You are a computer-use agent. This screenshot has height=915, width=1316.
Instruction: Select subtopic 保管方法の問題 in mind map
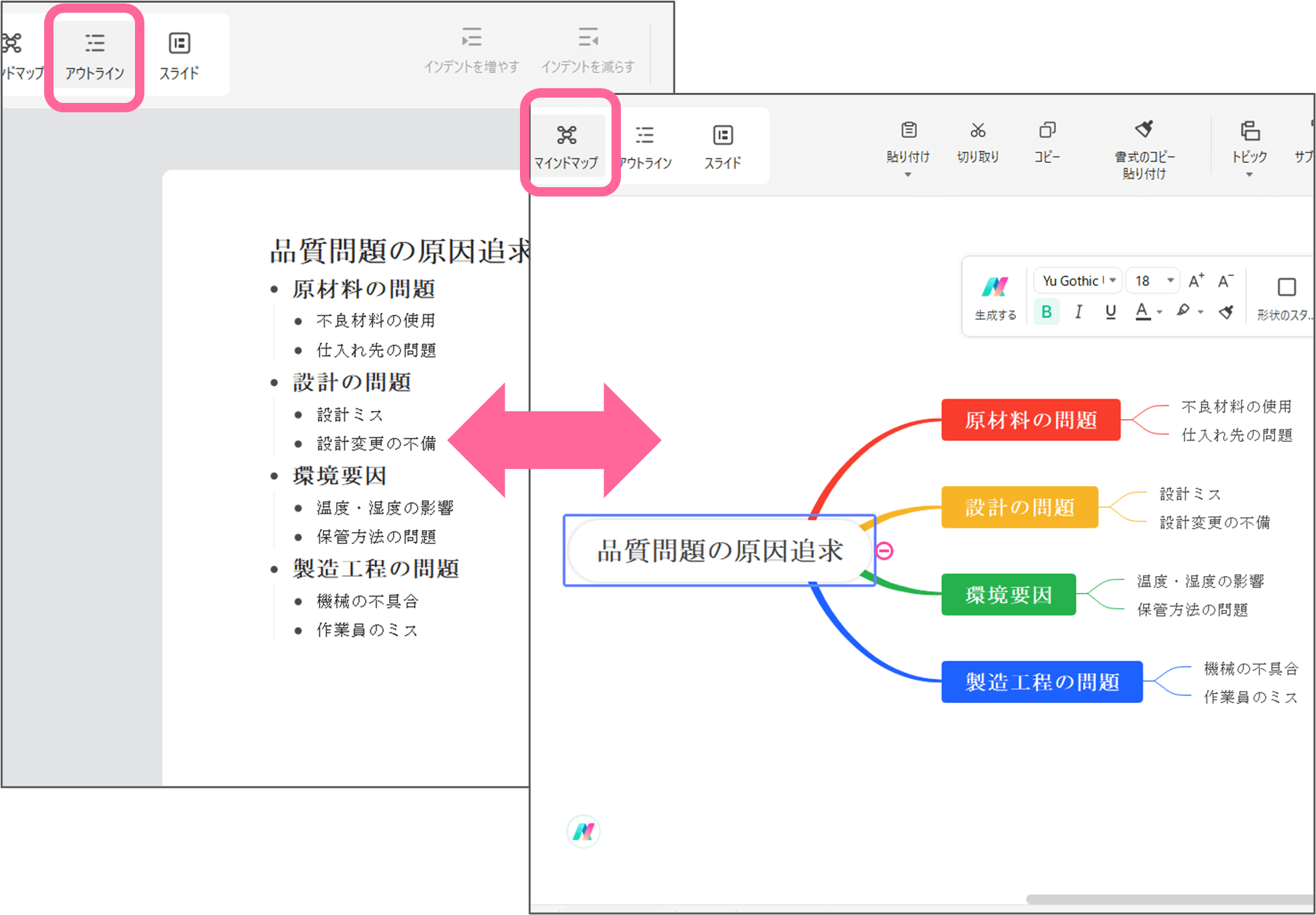point(1192,610)
